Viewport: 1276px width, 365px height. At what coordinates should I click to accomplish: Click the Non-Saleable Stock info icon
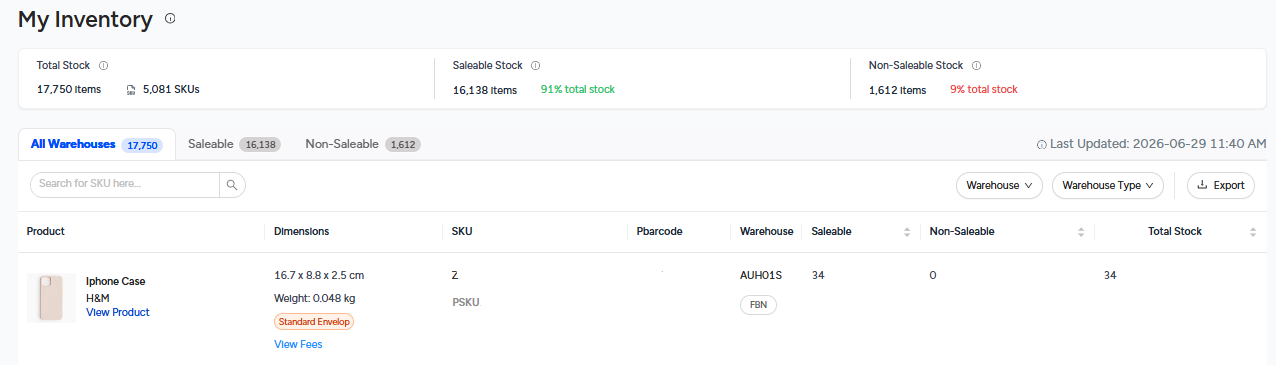tap(976, 66)
